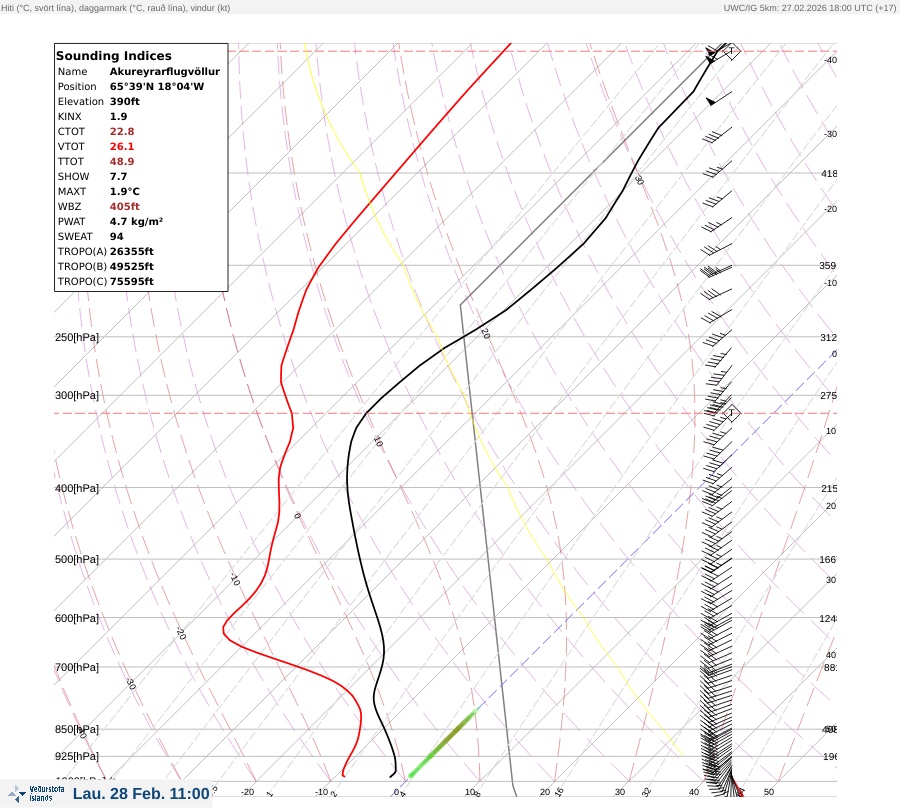Image resolution: width=900 pixels, height=808 pixels.
Task: Click the 600[hPa] pressure label
Action: coord(77,618)
